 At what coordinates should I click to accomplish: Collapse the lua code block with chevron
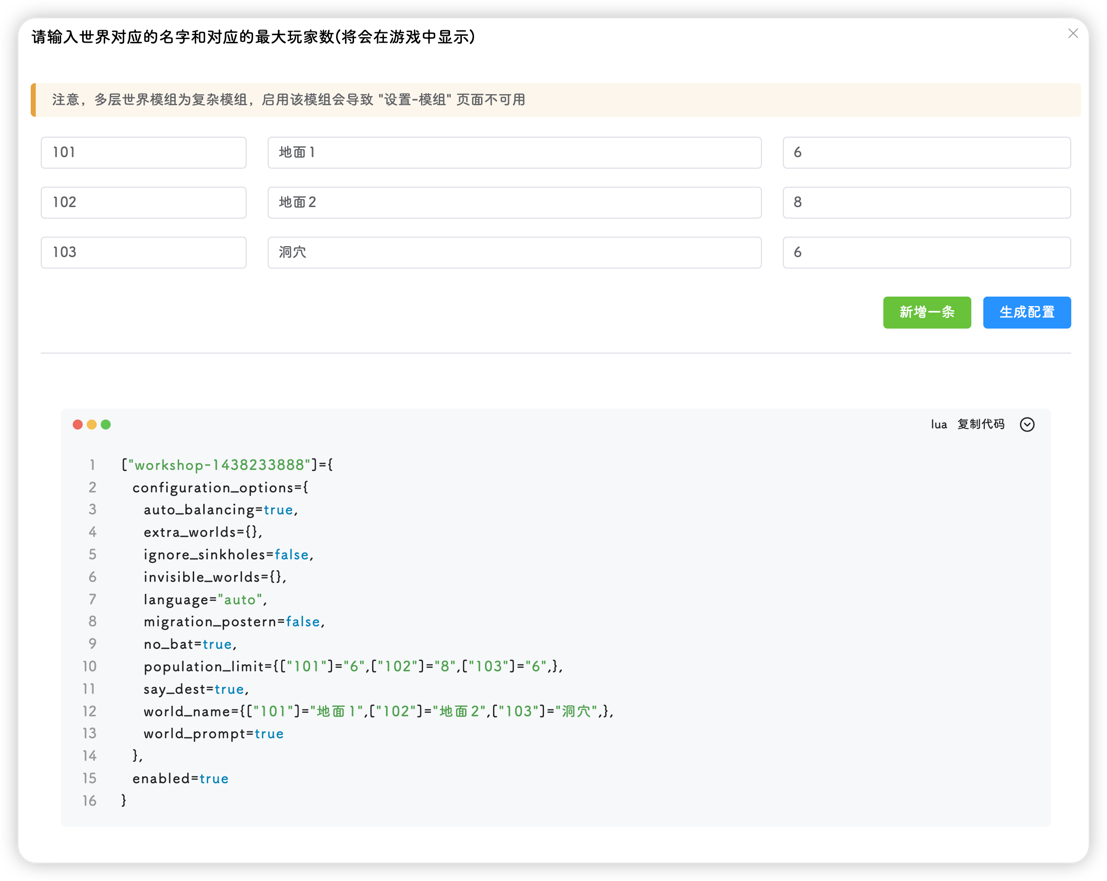[x=1027, y=425]
